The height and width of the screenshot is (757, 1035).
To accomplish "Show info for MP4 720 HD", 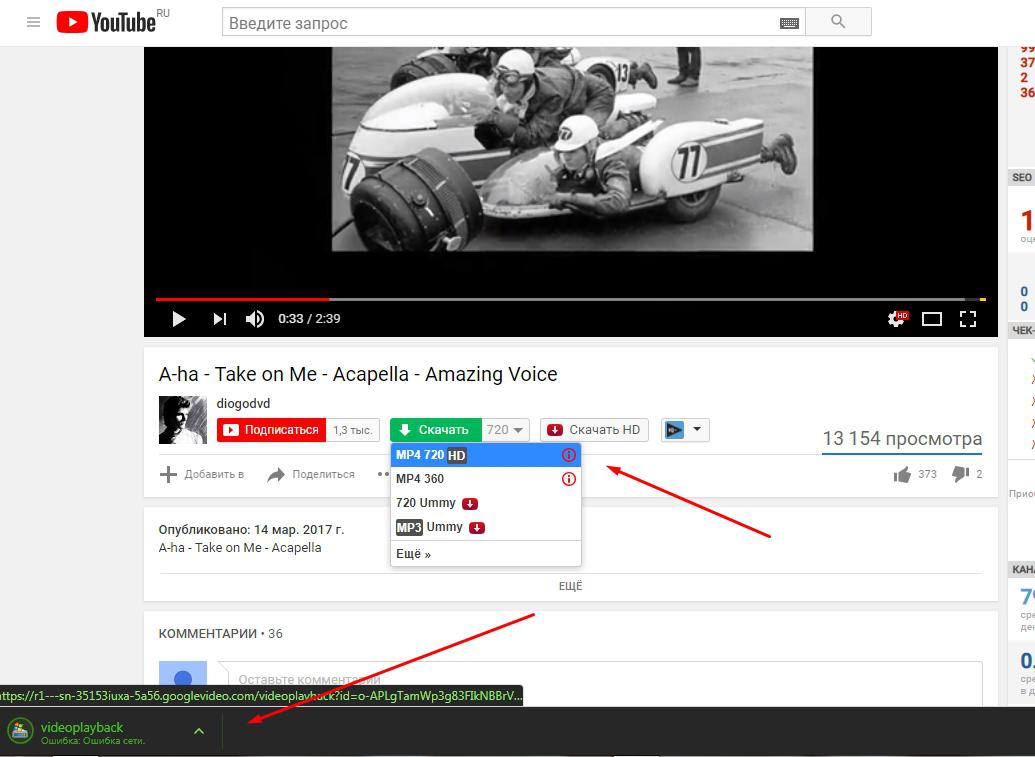I will (x=568, y=455).
